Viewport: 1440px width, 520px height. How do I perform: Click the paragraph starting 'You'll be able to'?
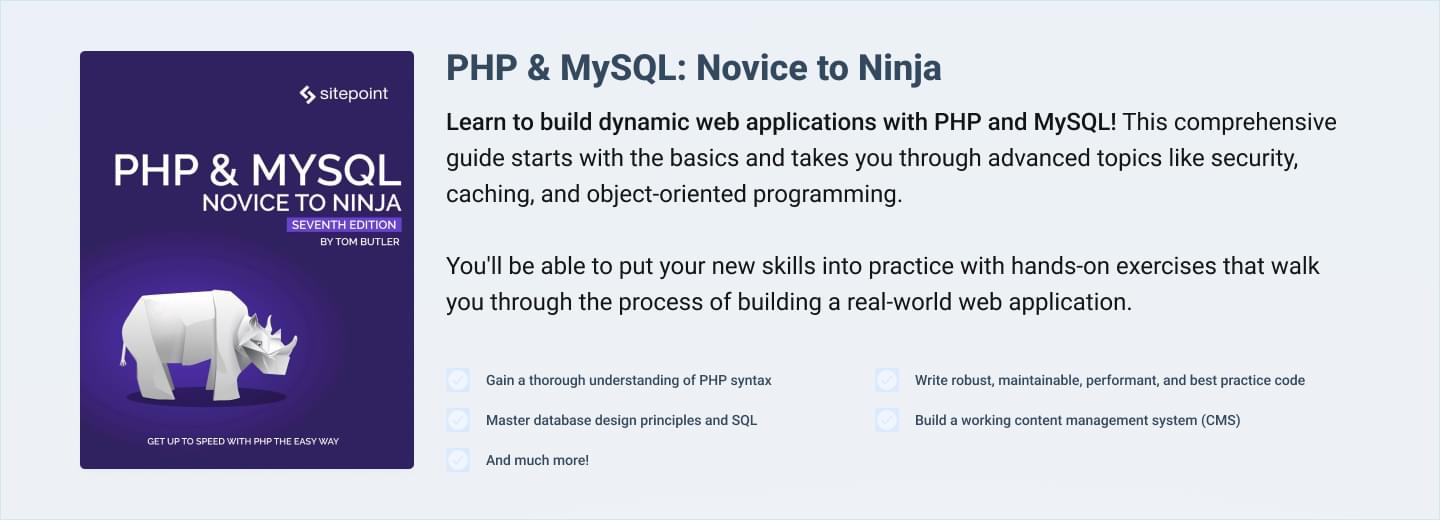882,284
